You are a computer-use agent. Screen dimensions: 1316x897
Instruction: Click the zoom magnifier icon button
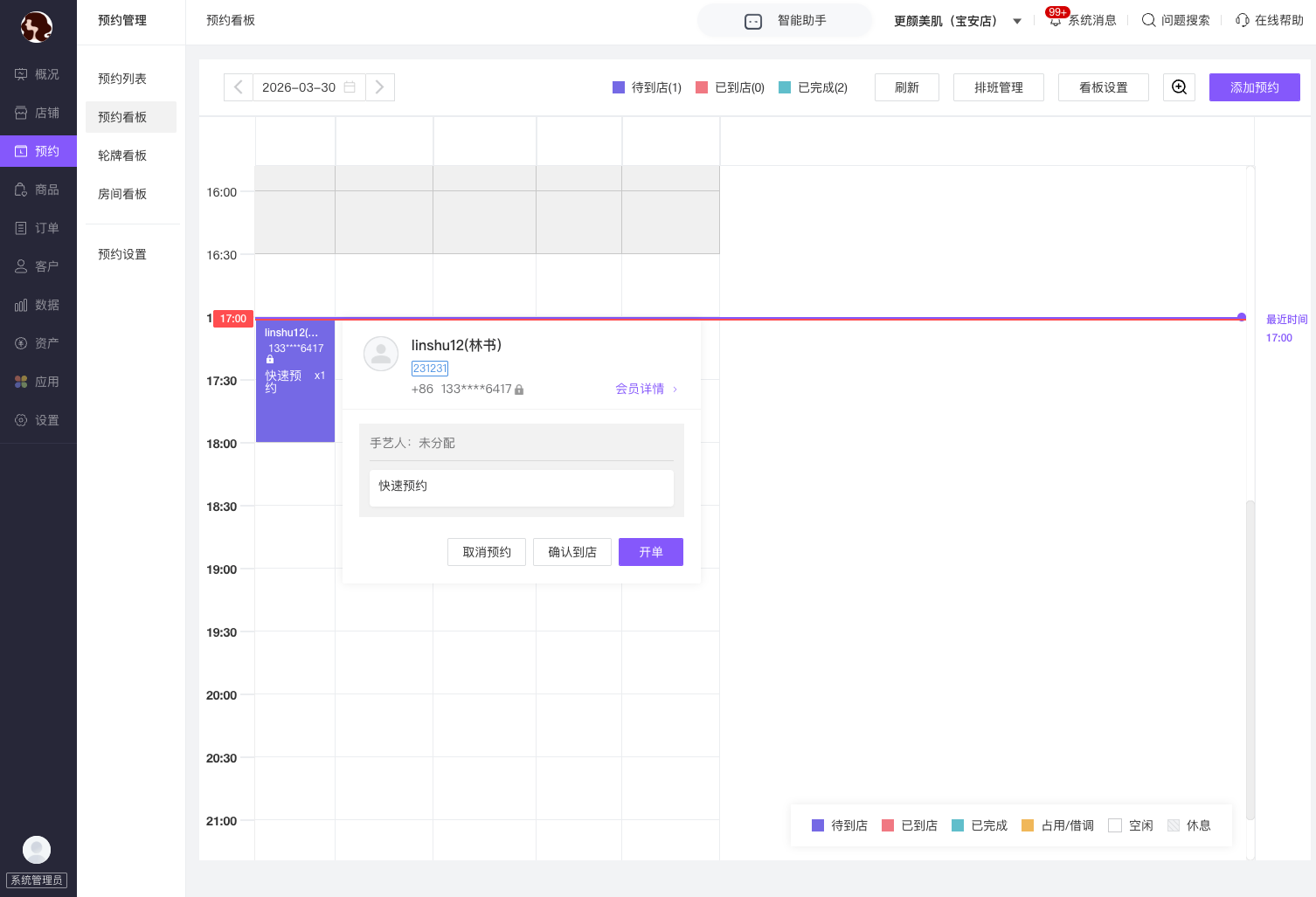coord(1179,87)
